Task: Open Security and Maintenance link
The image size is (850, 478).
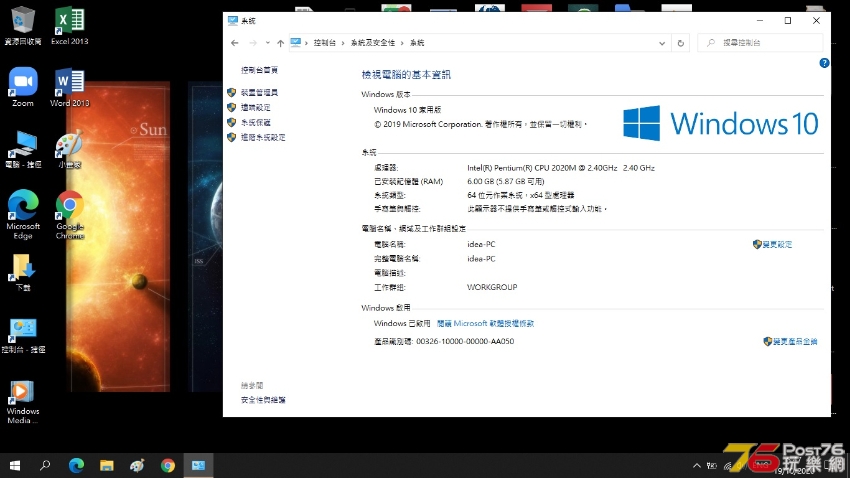Action: [263, 400]
